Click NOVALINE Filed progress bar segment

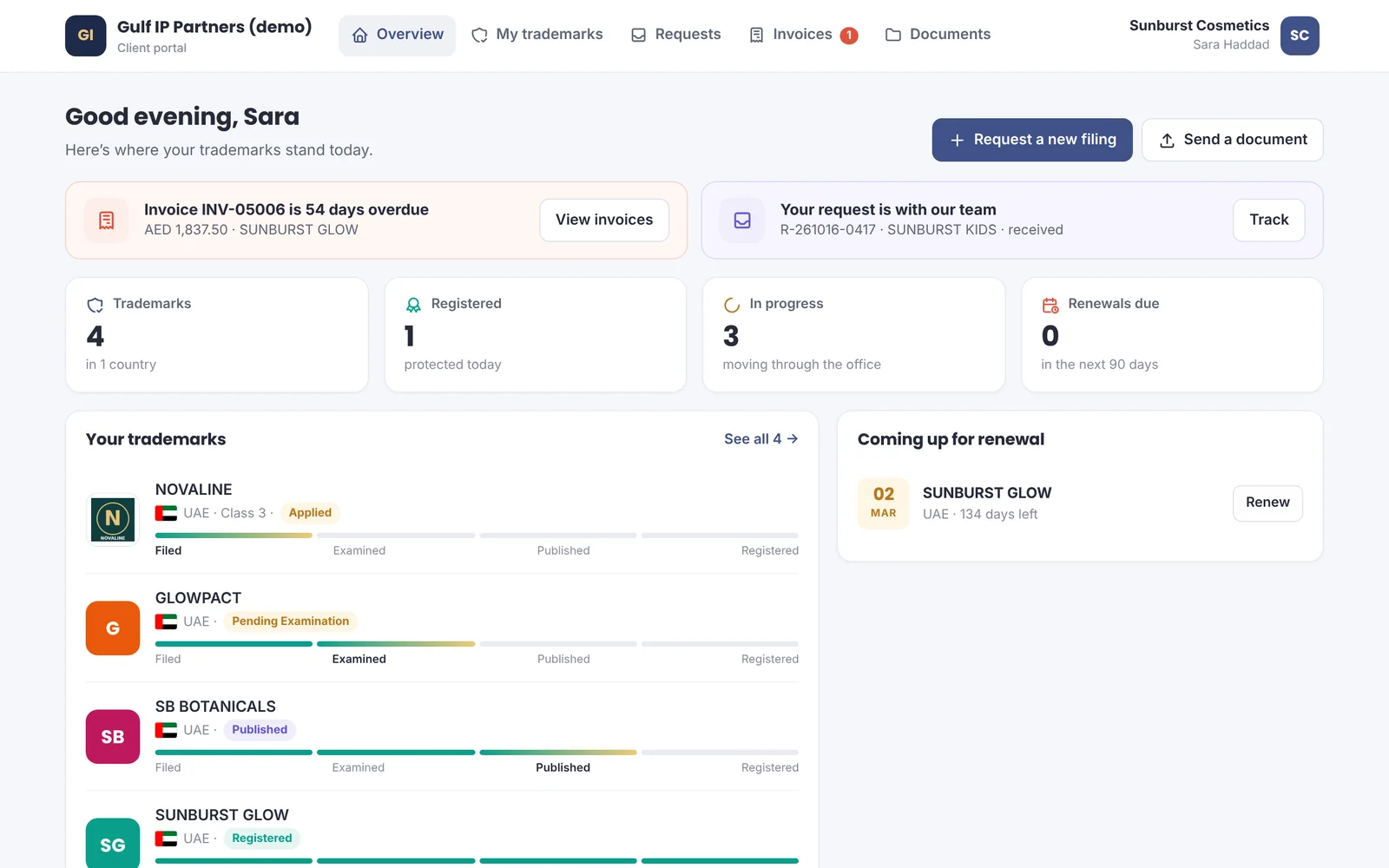click(x=234, y=536)
